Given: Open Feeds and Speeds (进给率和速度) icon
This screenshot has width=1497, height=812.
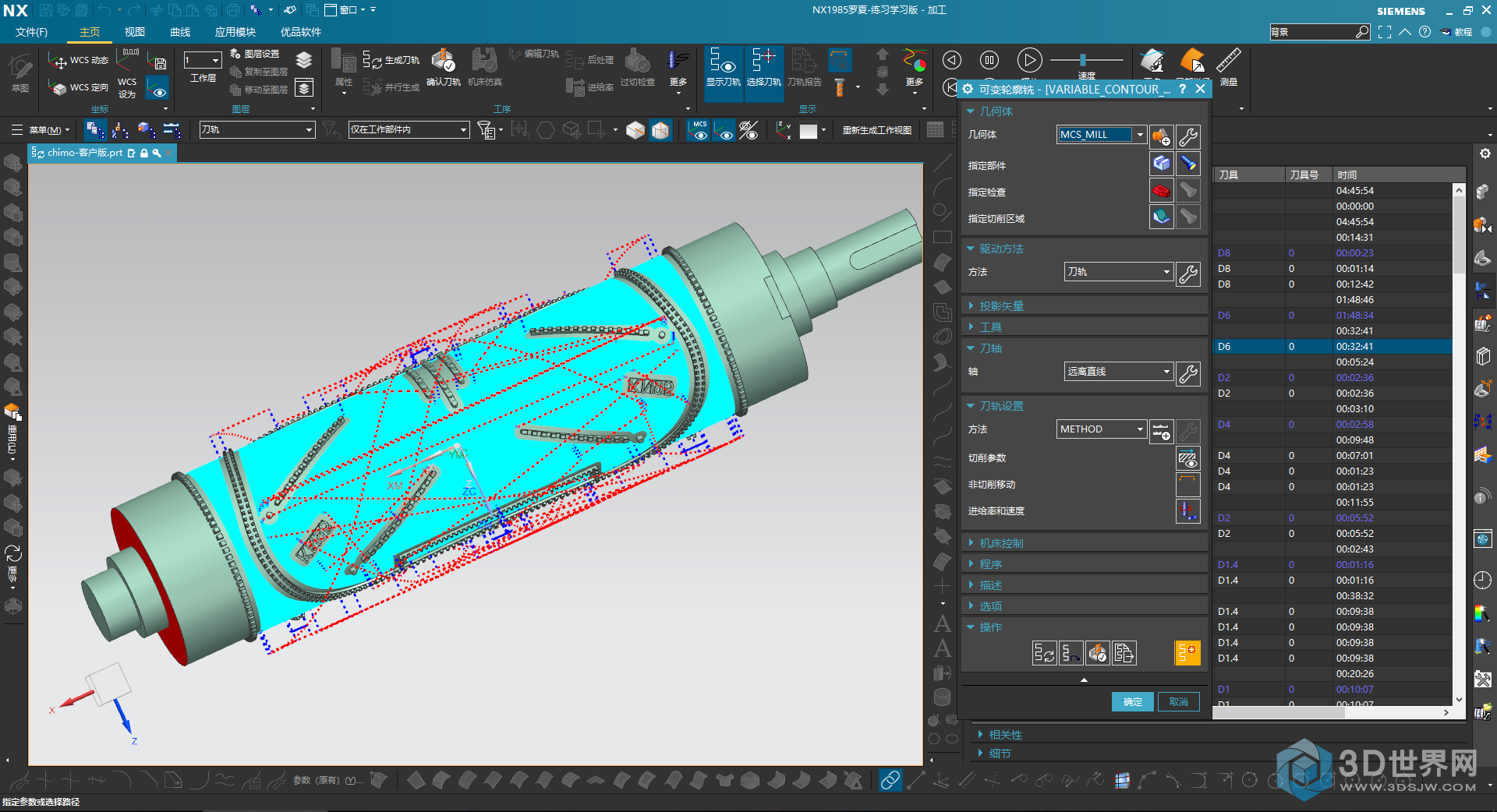Looking at the screenshot, I should pos(1187,511).
